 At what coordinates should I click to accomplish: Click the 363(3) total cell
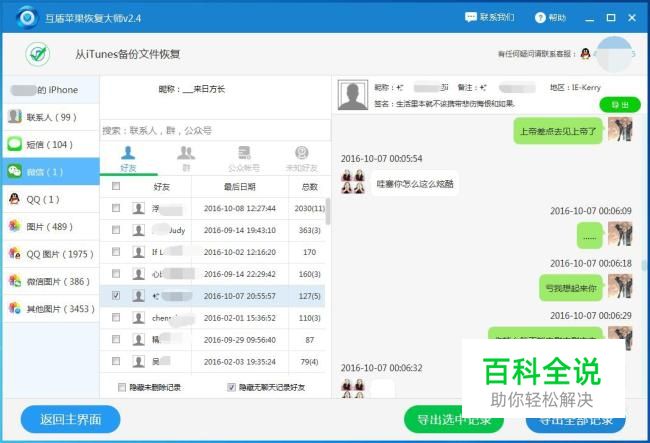(x=309, y=230)
